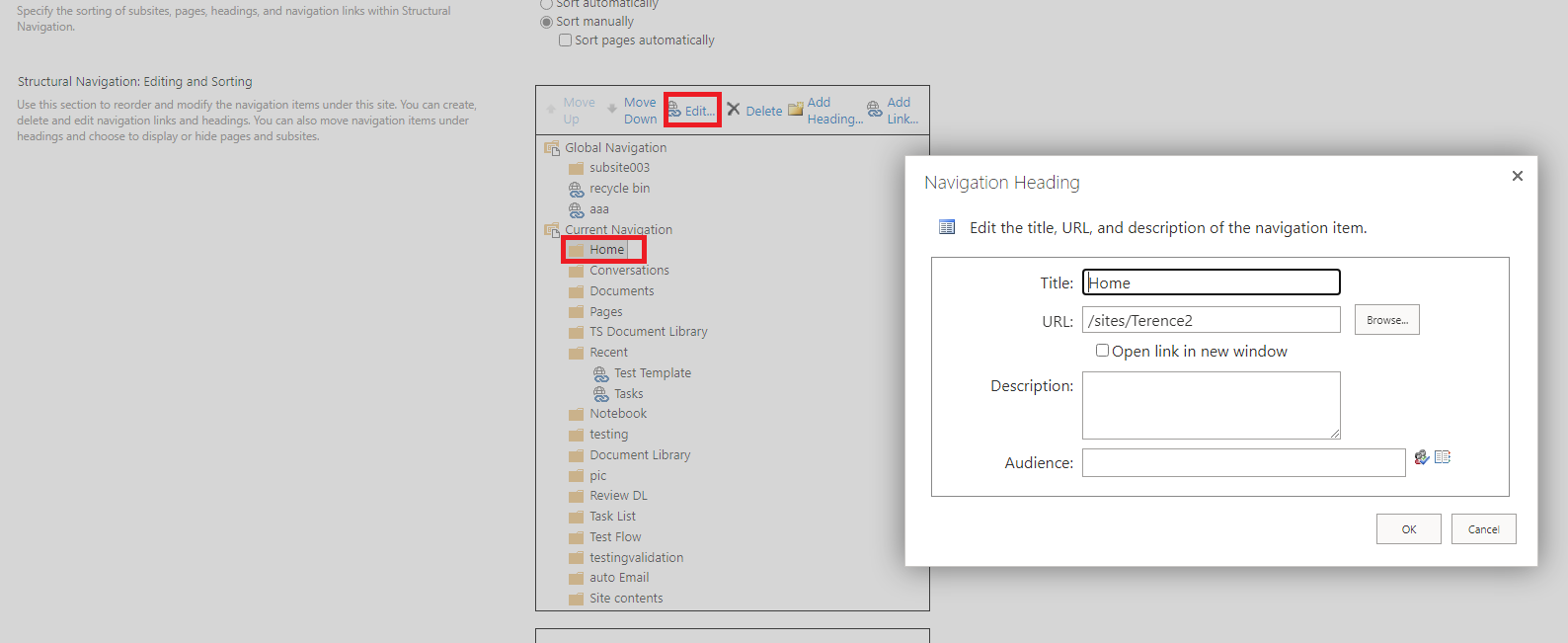Click the TS Document Library folder icon
1568x643 pixels.
point(577,333)
